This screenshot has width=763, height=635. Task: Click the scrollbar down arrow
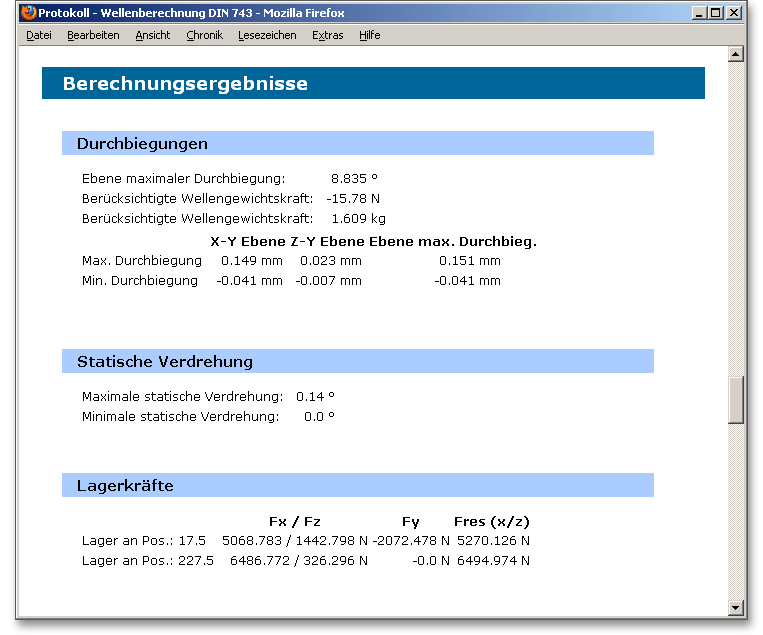point(737,607)
